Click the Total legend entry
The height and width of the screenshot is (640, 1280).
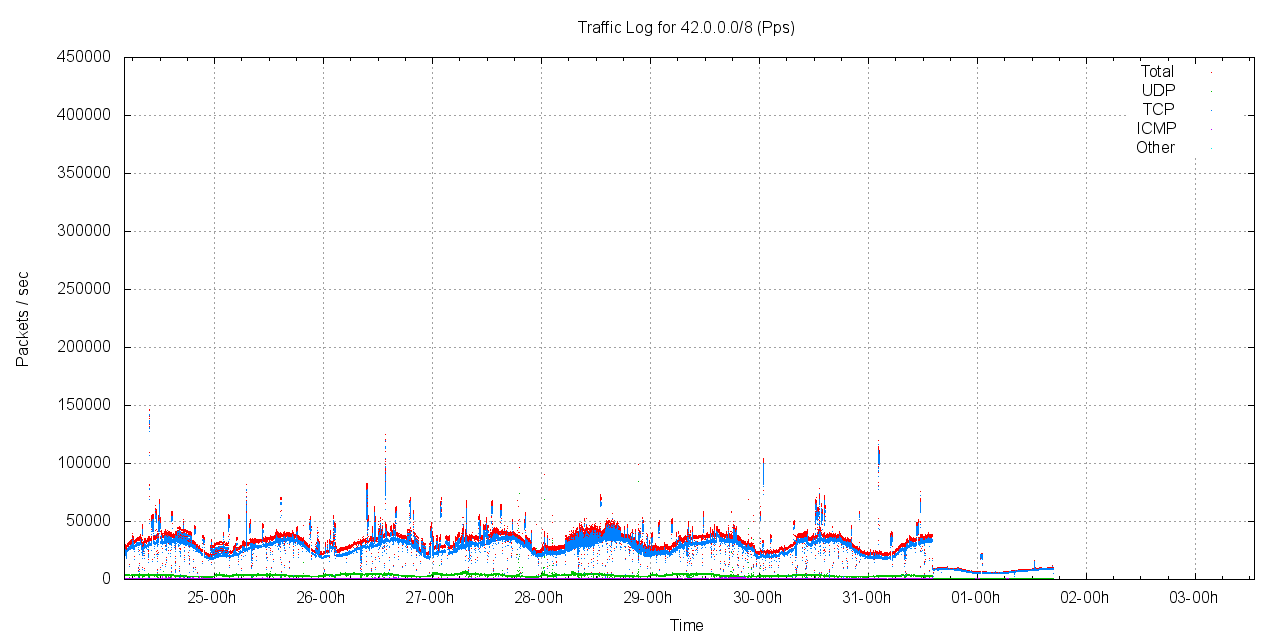point(1157,72)
